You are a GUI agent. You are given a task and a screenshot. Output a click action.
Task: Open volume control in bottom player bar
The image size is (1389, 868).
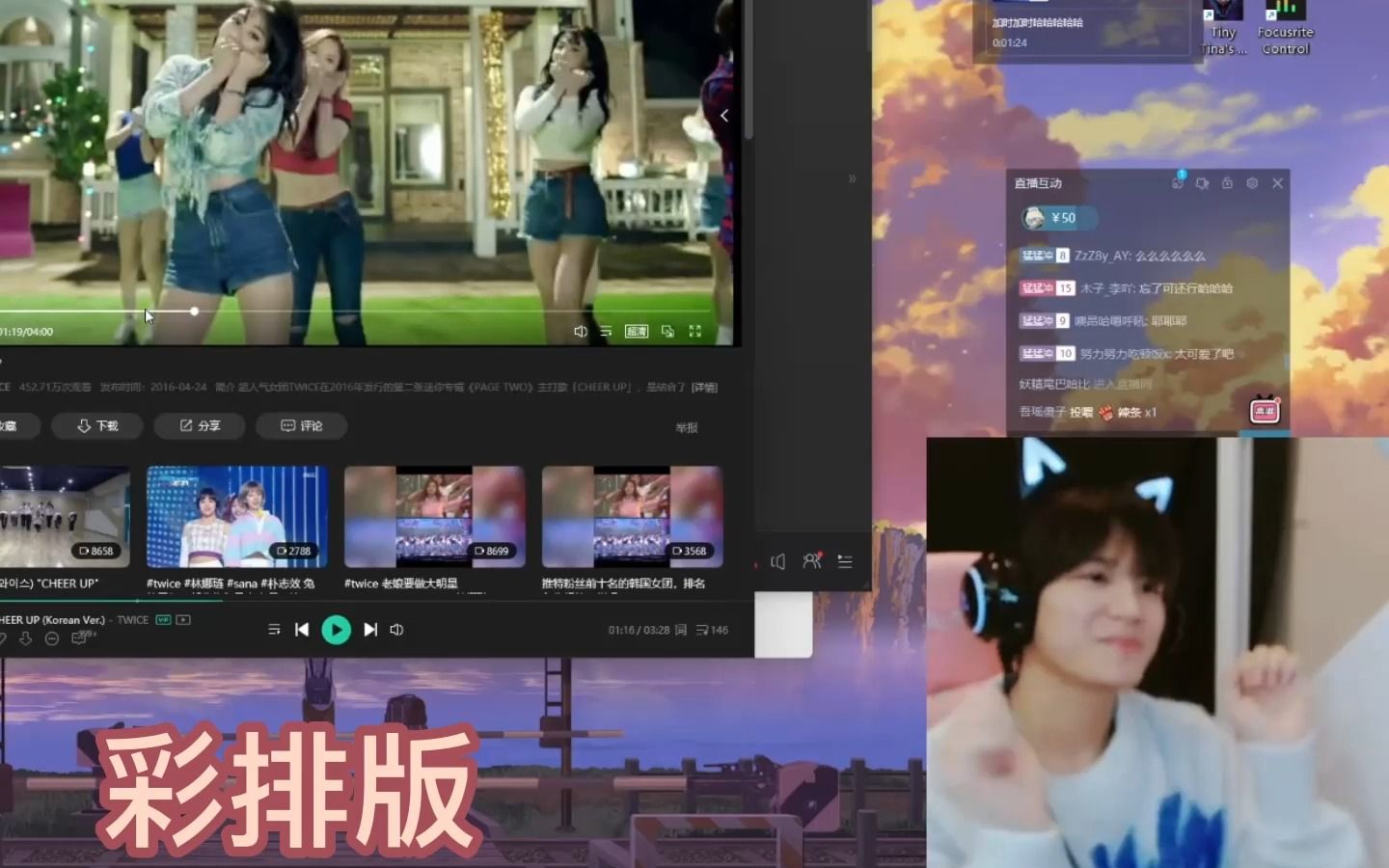(x=396, y=630)
